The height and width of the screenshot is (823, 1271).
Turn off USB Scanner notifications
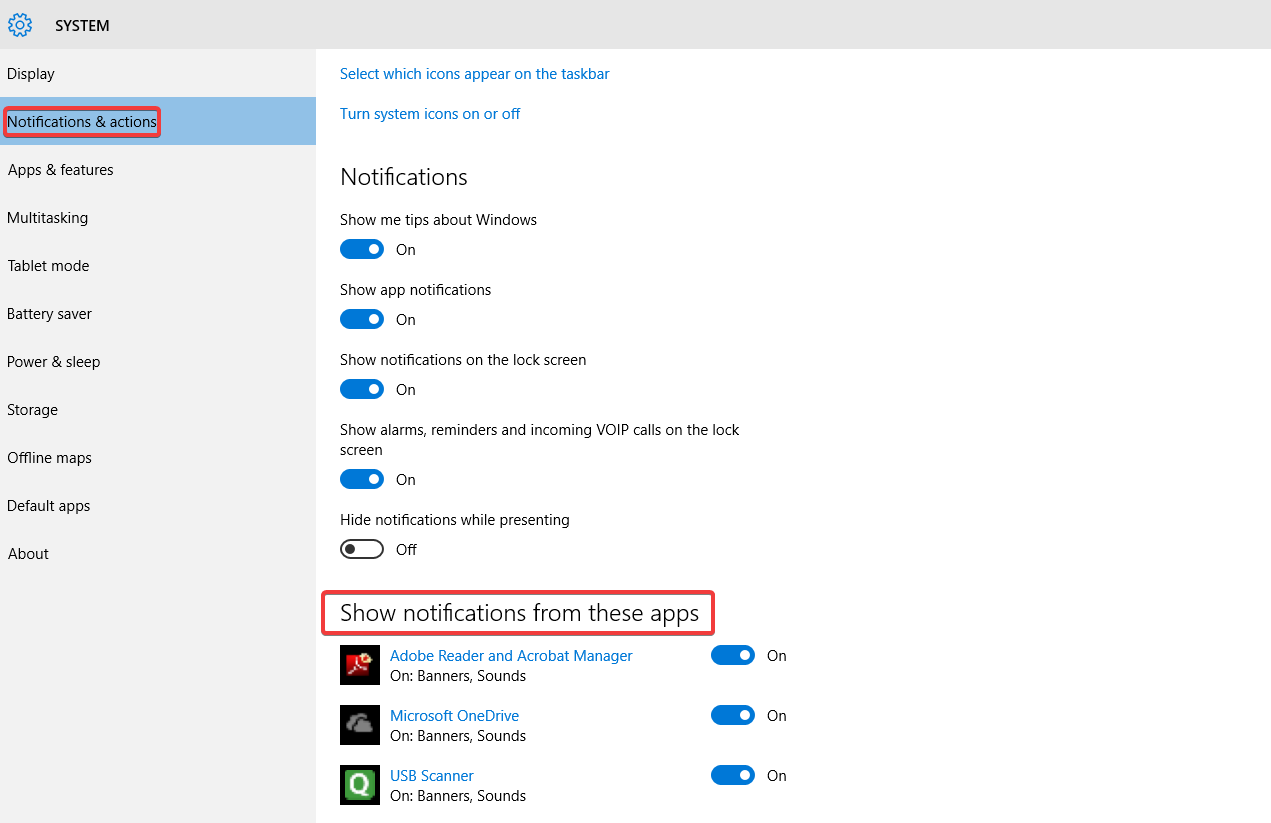pos(733,775)
